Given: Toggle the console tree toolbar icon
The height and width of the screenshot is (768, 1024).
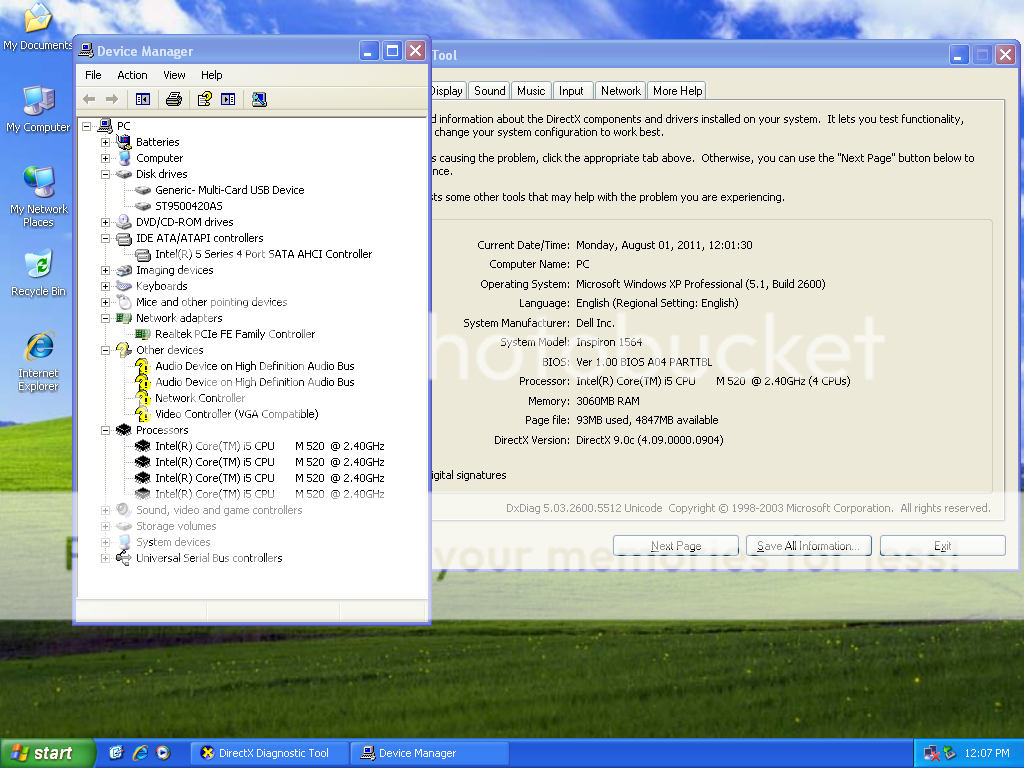Looking at the screenshot, I should pos(142,99).
